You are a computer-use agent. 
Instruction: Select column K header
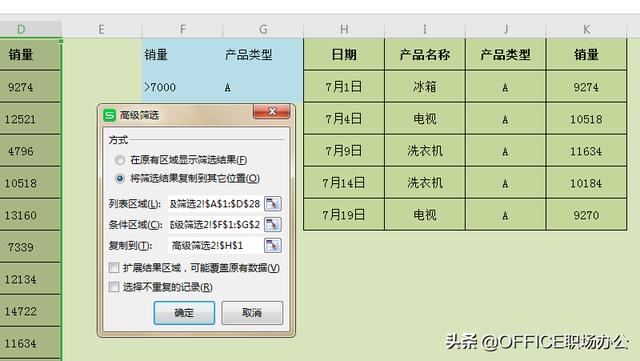tap(587, 29)
